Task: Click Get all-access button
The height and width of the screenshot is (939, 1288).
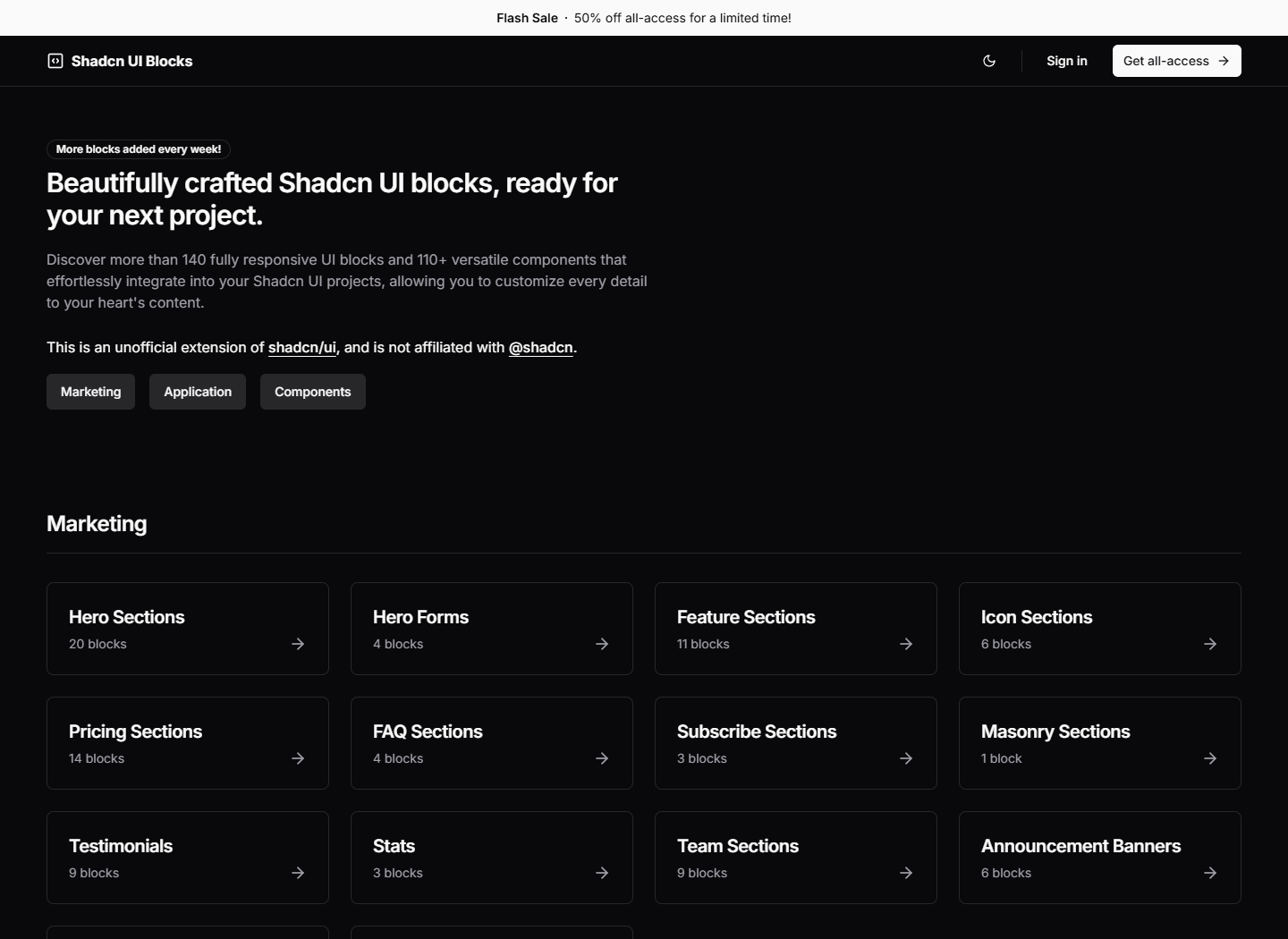Action: 1177,61
